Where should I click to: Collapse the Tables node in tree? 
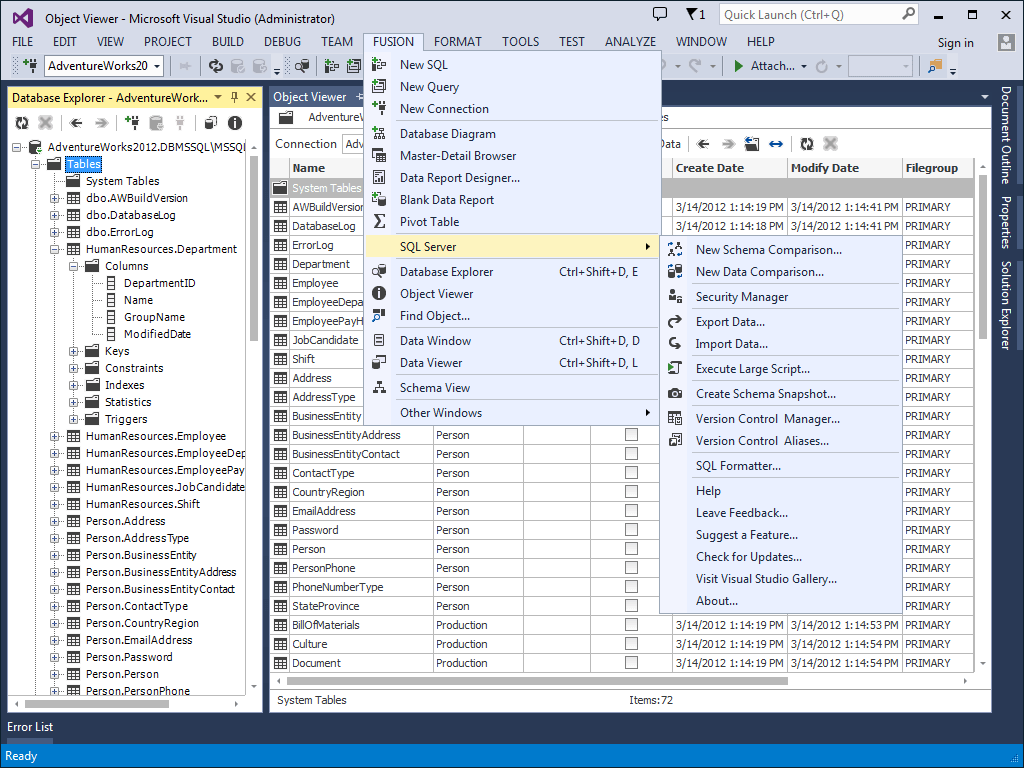[36, 164]
